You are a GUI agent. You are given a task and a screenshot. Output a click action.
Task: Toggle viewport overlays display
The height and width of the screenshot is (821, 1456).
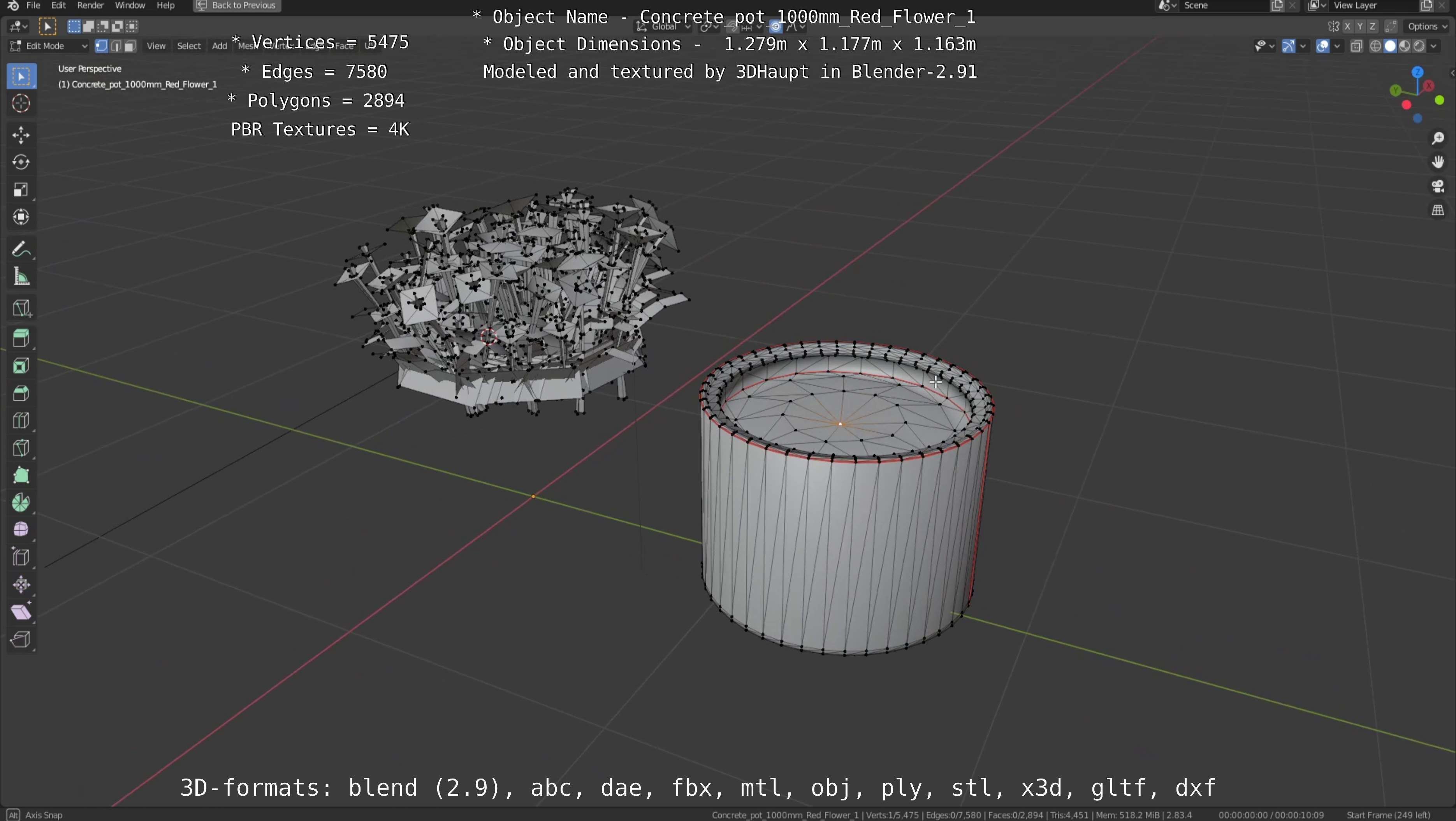click(x=1322, y=46)
